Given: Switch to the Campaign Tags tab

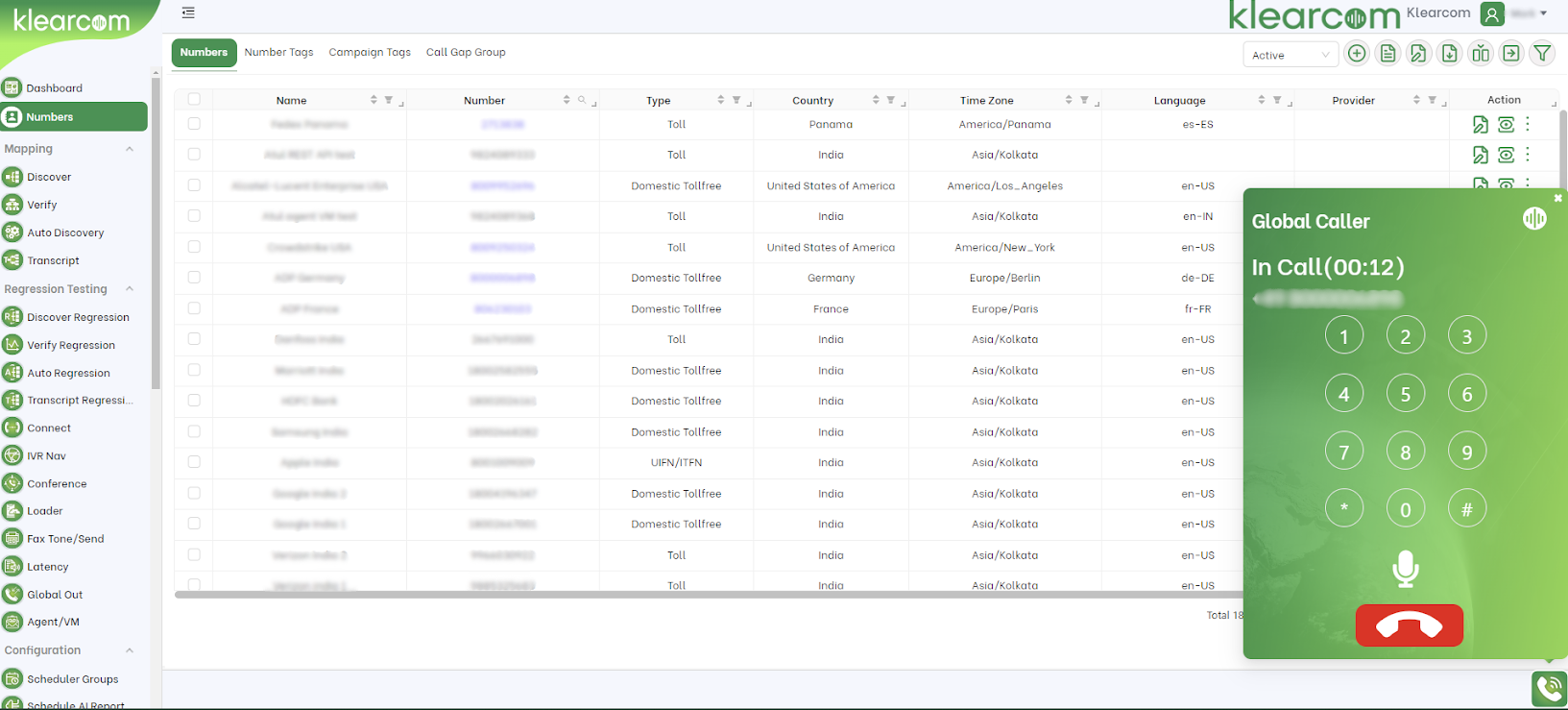Looking at the screenshot, I should [x=370, y=52].
